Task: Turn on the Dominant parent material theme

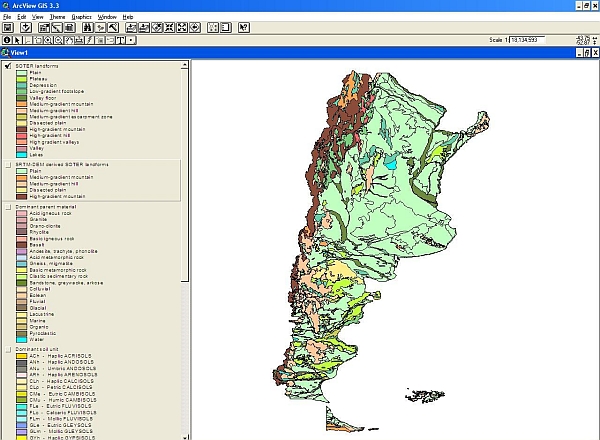Action: coord(9,206)
